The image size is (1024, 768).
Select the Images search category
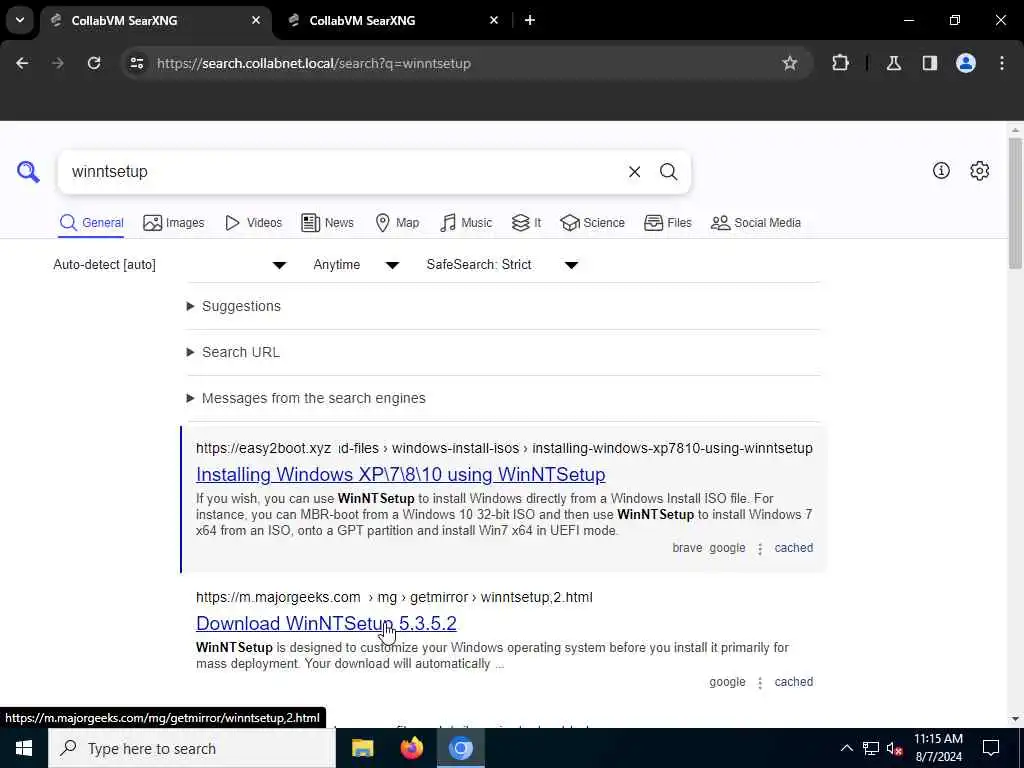coord(174,223)
